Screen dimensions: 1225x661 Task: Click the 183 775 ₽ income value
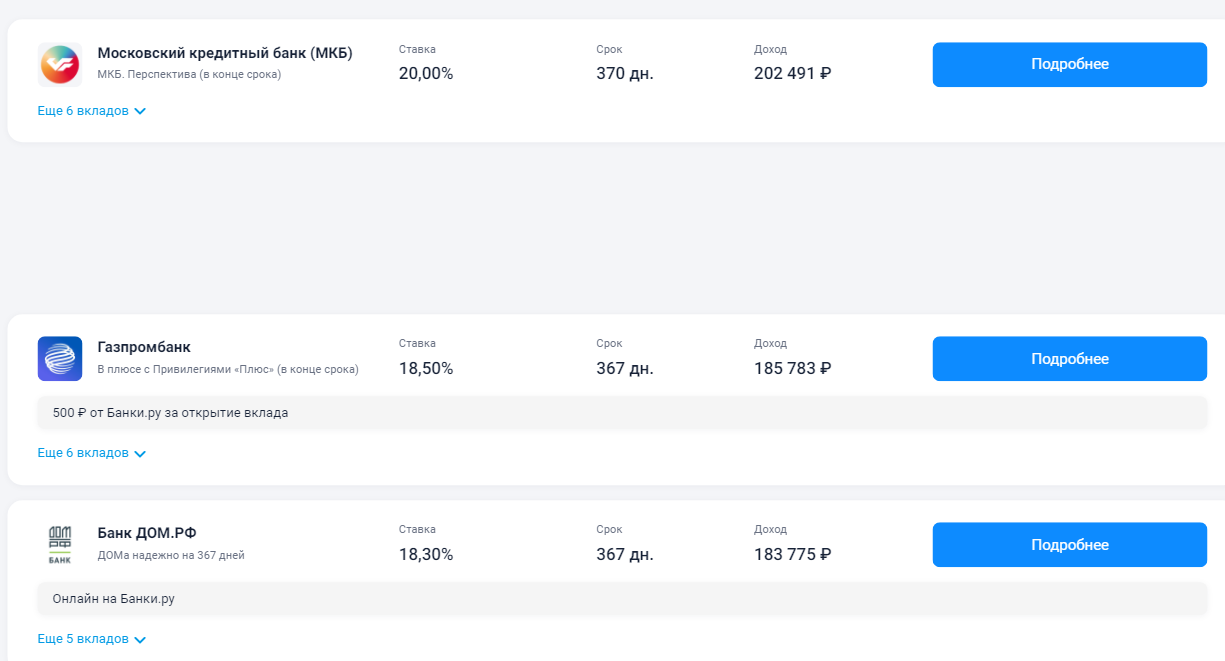[793, 554]
